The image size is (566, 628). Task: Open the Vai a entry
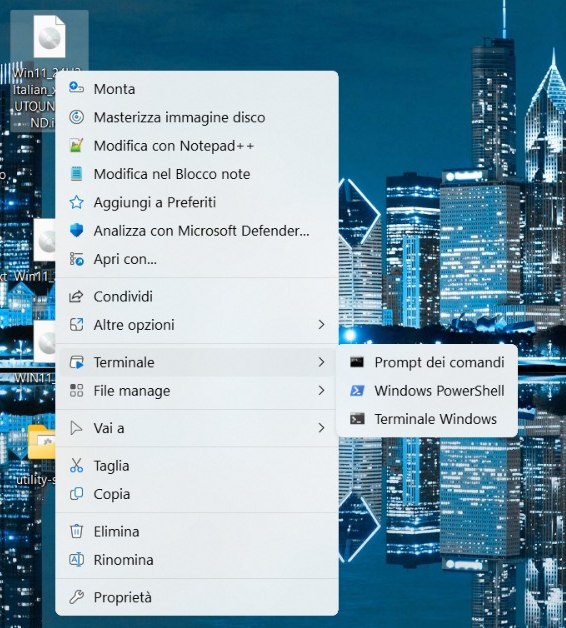point(197,428)
